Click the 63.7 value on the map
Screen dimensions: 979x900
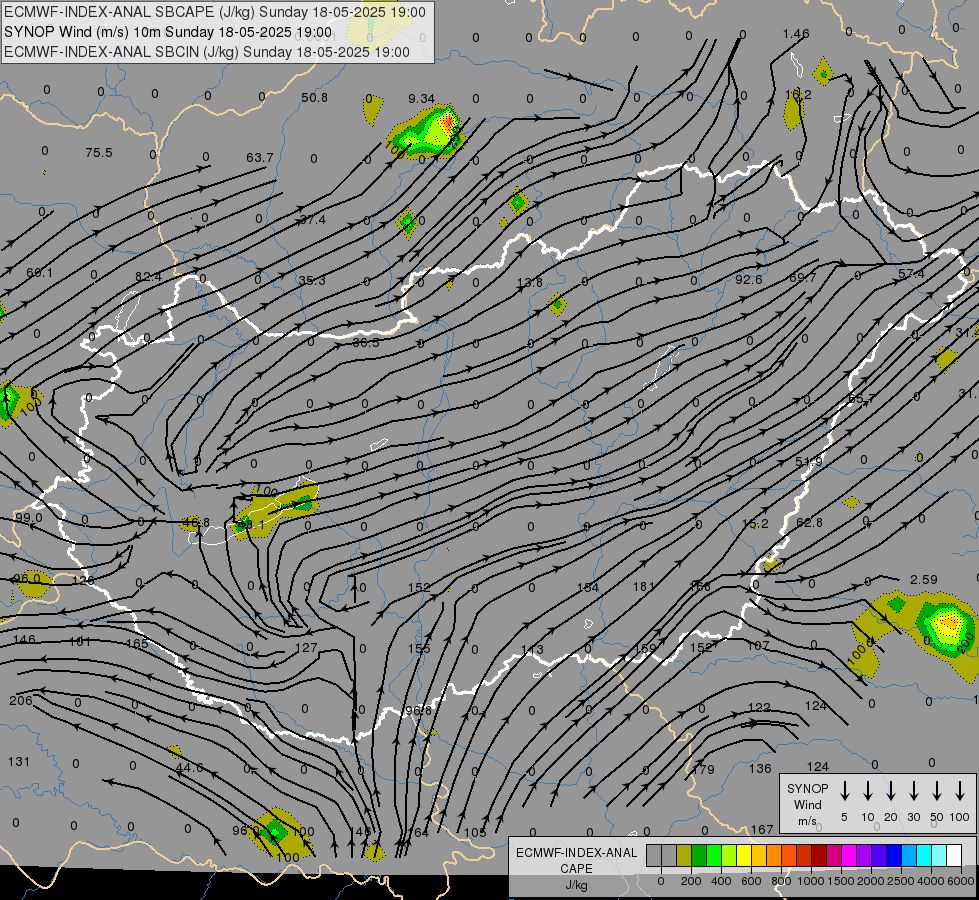[x=259, y=157]
